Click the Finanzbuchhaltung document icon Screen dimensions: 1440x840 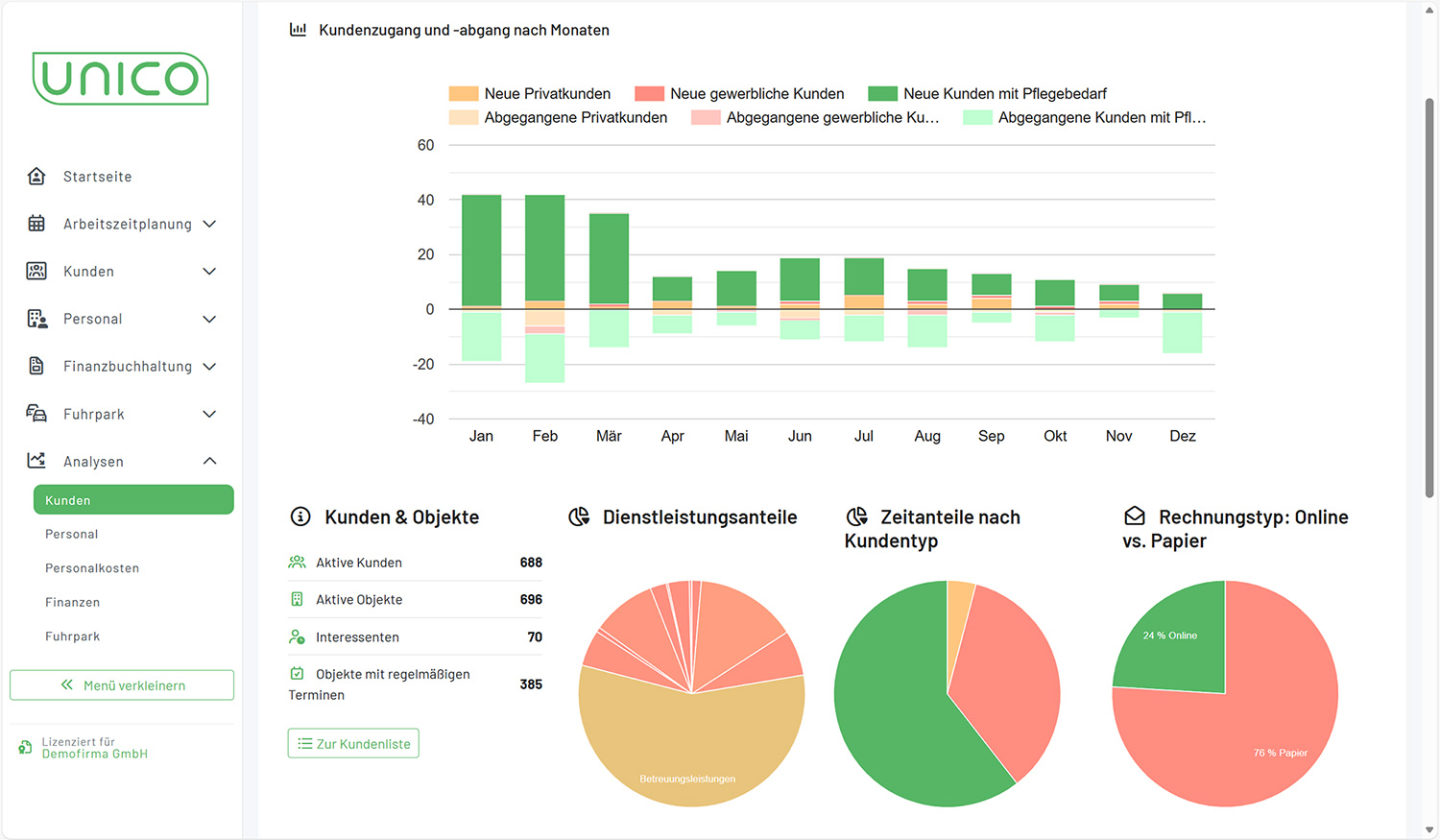(x=36, y=366)
